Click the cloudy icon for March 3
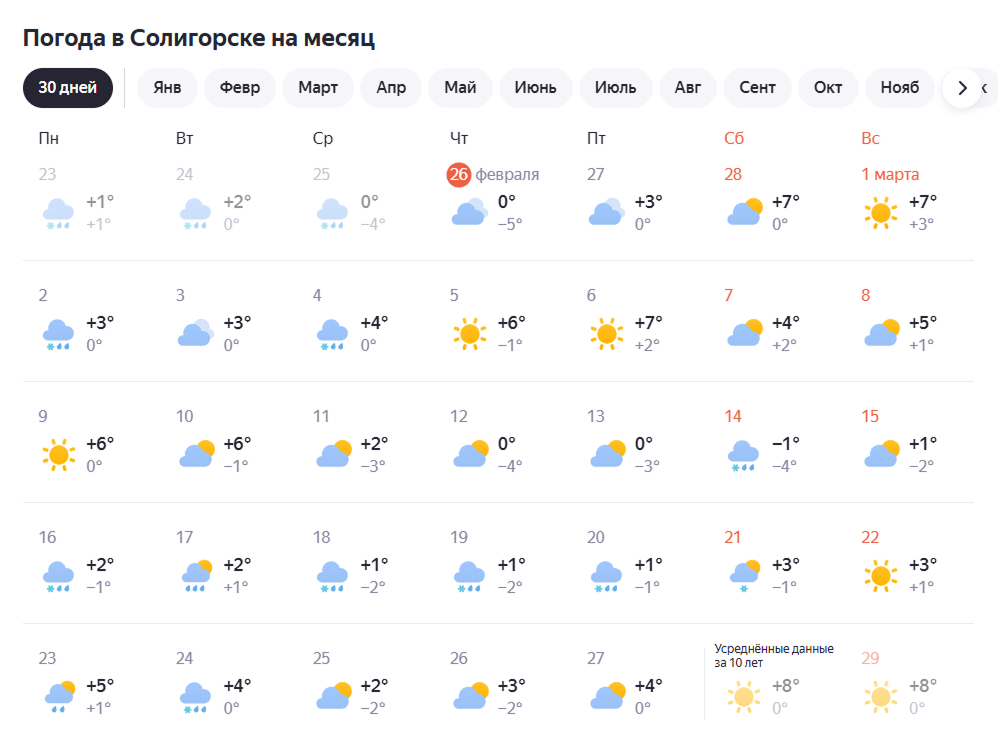 coord(195,333)
